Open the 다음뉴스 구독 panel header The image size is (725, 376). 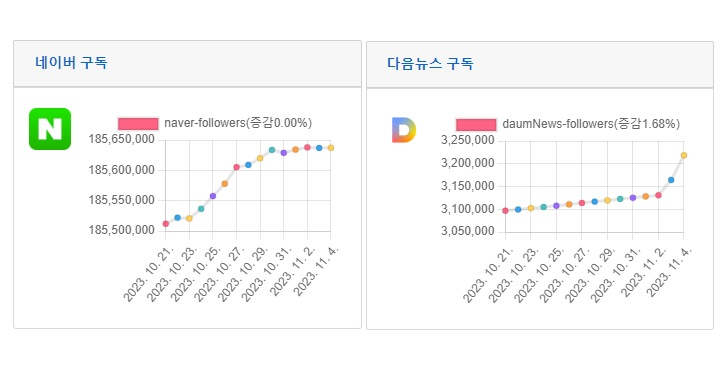pos(540,64)
